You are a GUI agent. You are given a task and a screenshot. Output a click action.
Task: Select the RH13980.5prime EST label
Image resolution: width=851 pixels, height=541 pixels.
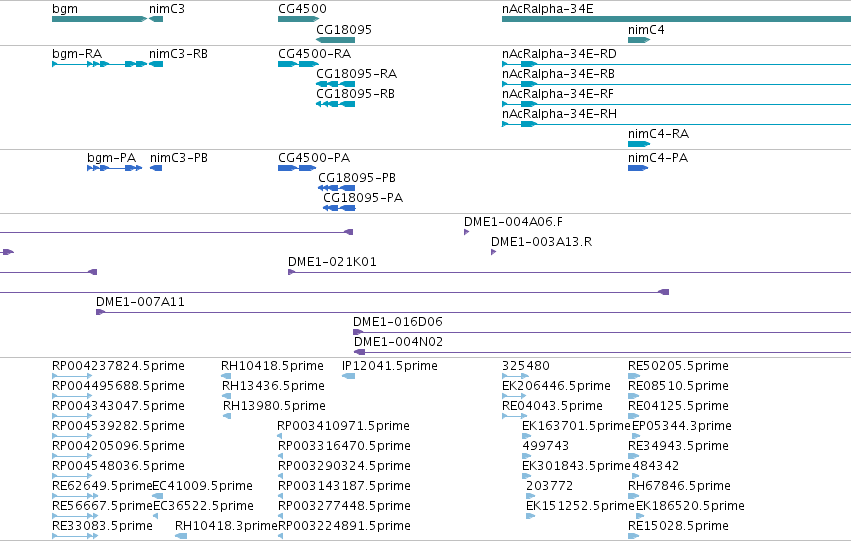pos(274,406)
